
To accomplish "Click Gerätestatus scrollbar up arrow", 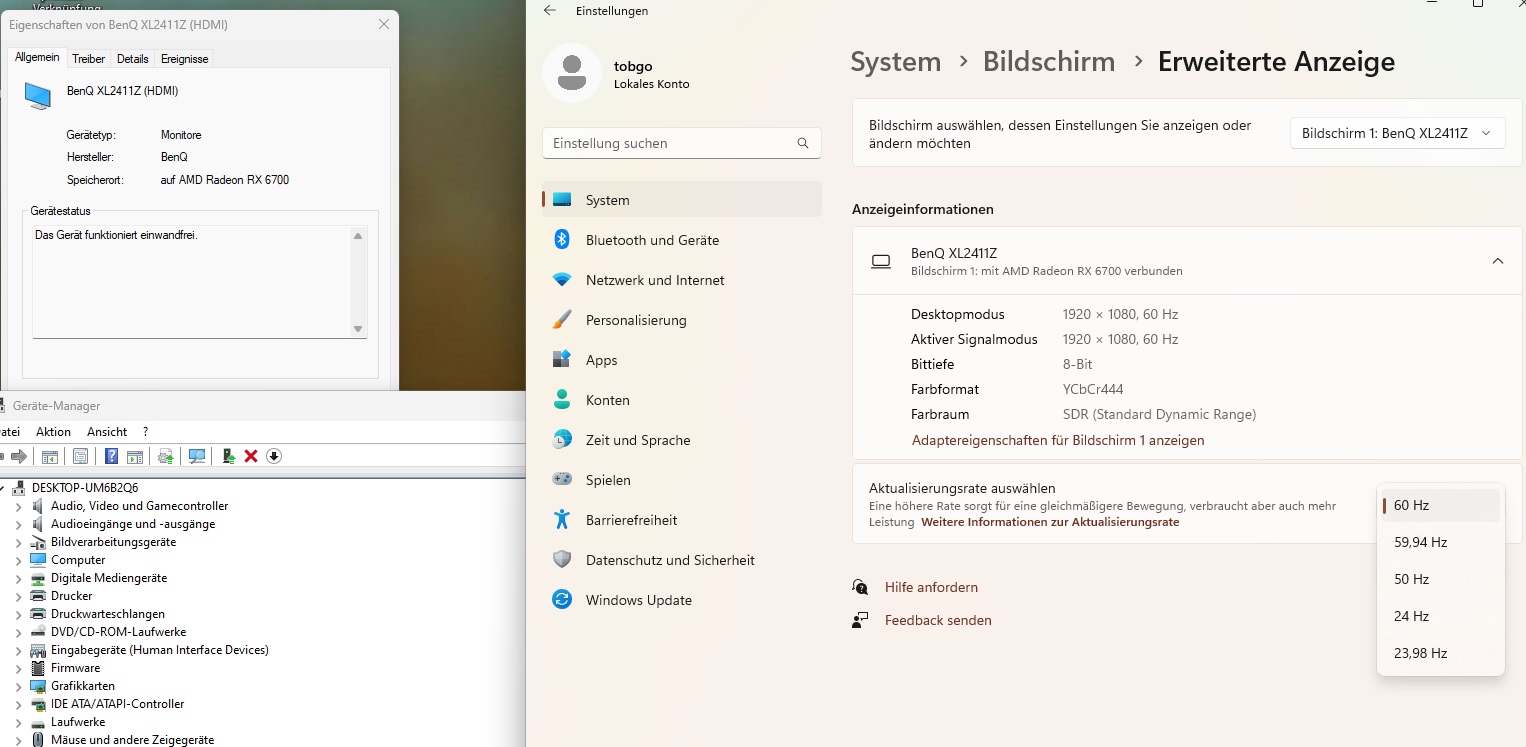I will pyautogui.click(x=358, y=236).
